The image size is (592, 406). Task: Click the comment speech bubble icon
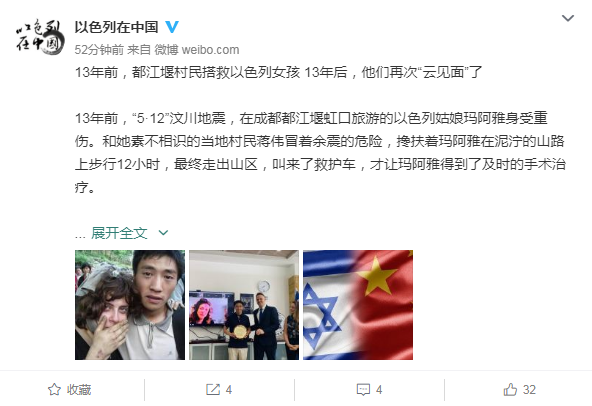[x=363, y=390]
